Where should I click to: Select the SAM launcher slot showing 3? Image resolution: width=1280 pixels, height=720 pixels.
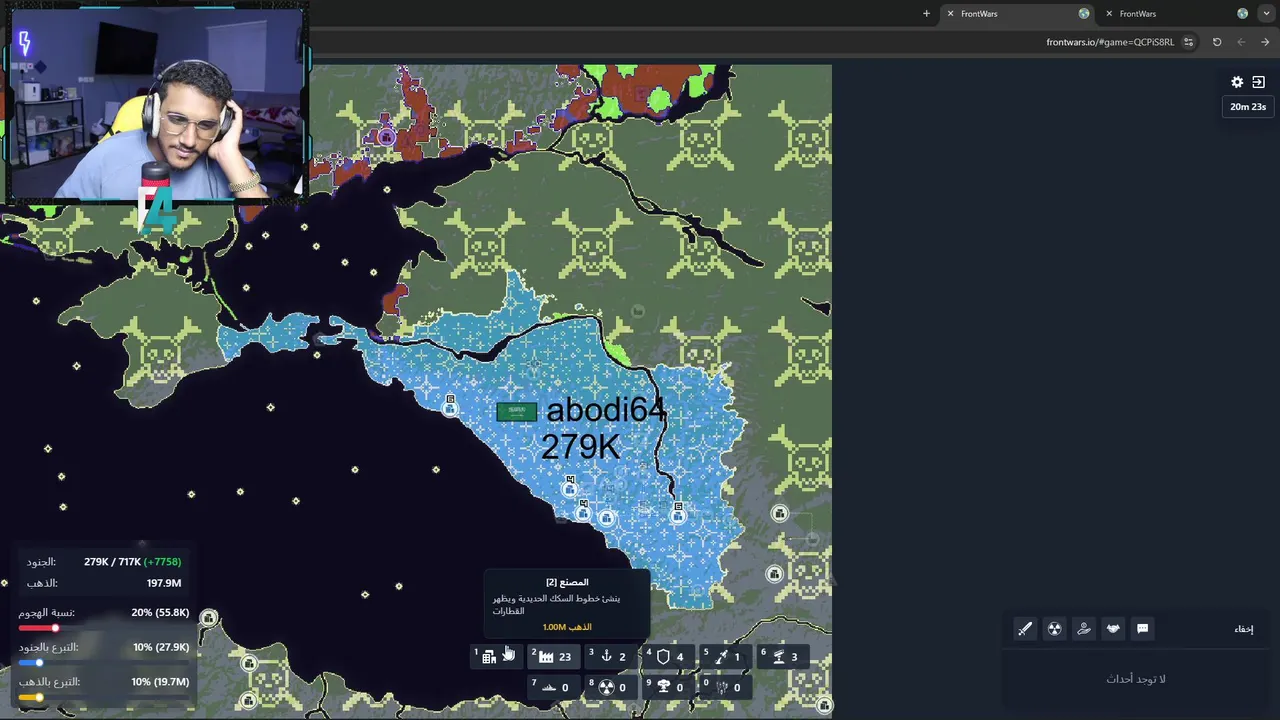[x=784, y=657]
